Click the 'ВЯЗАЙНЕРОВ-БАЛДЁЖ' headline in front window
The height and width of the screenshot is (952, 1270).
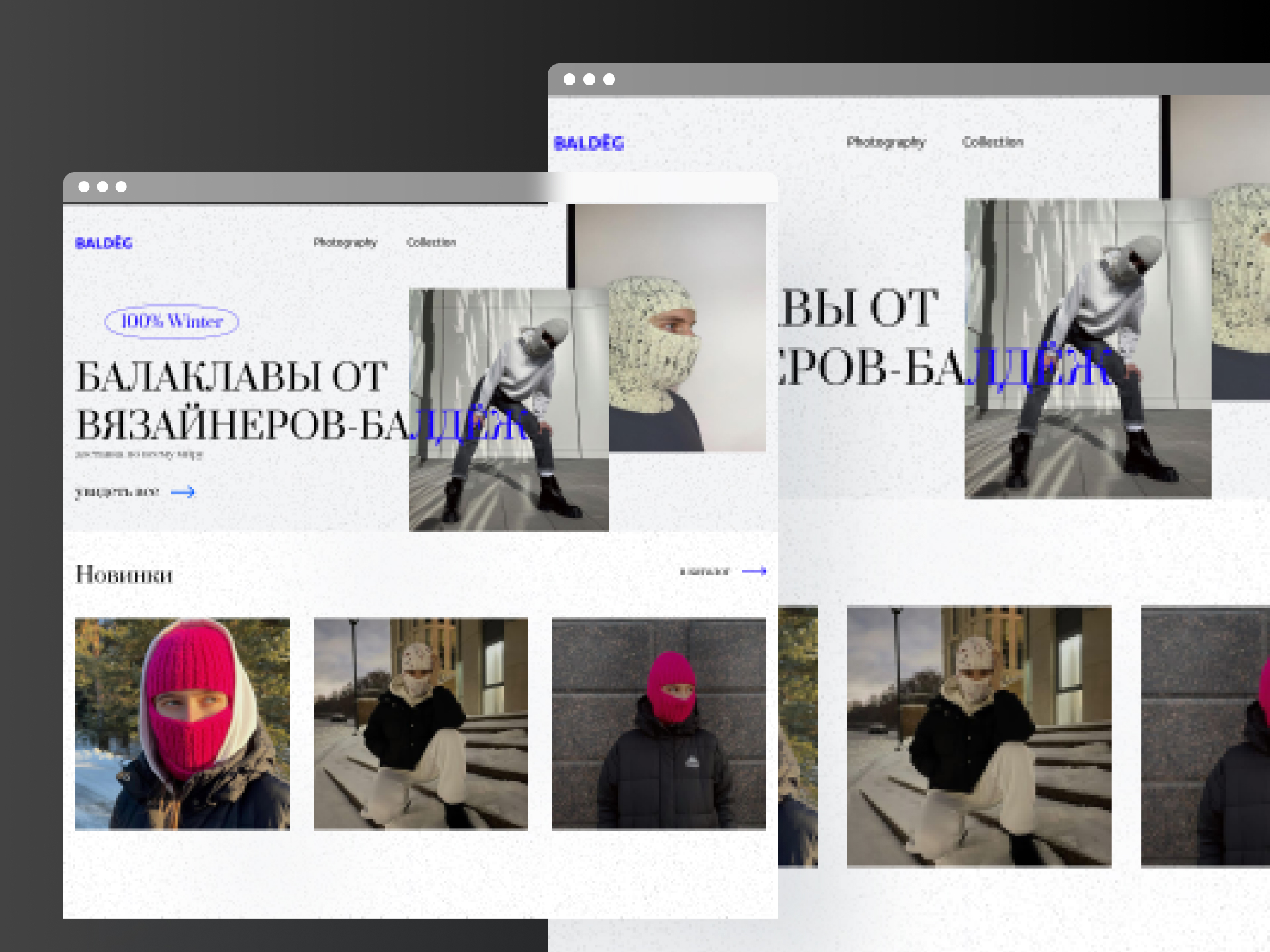point(301,424)
